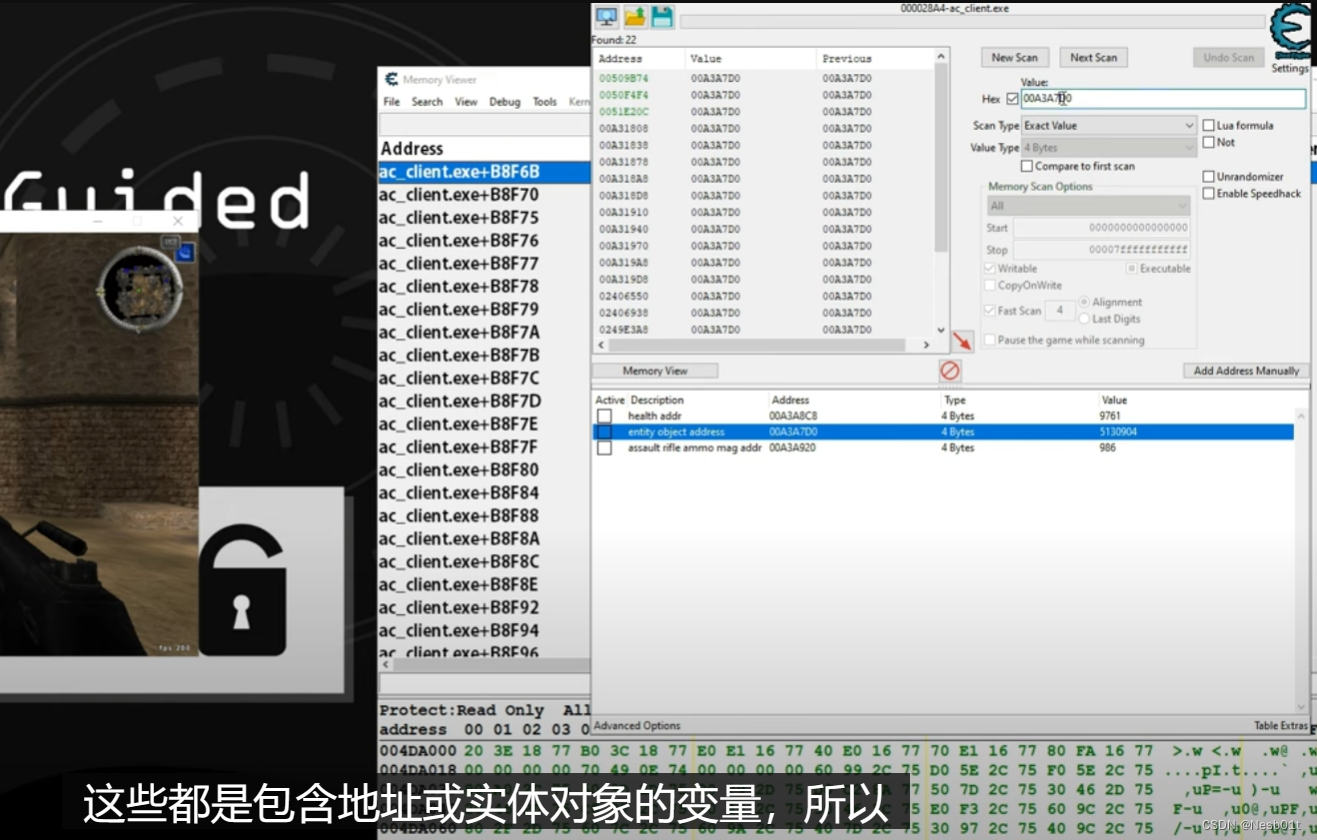
Task: Enable the Lua formula checkbox
Action: tap(1209, 126)
